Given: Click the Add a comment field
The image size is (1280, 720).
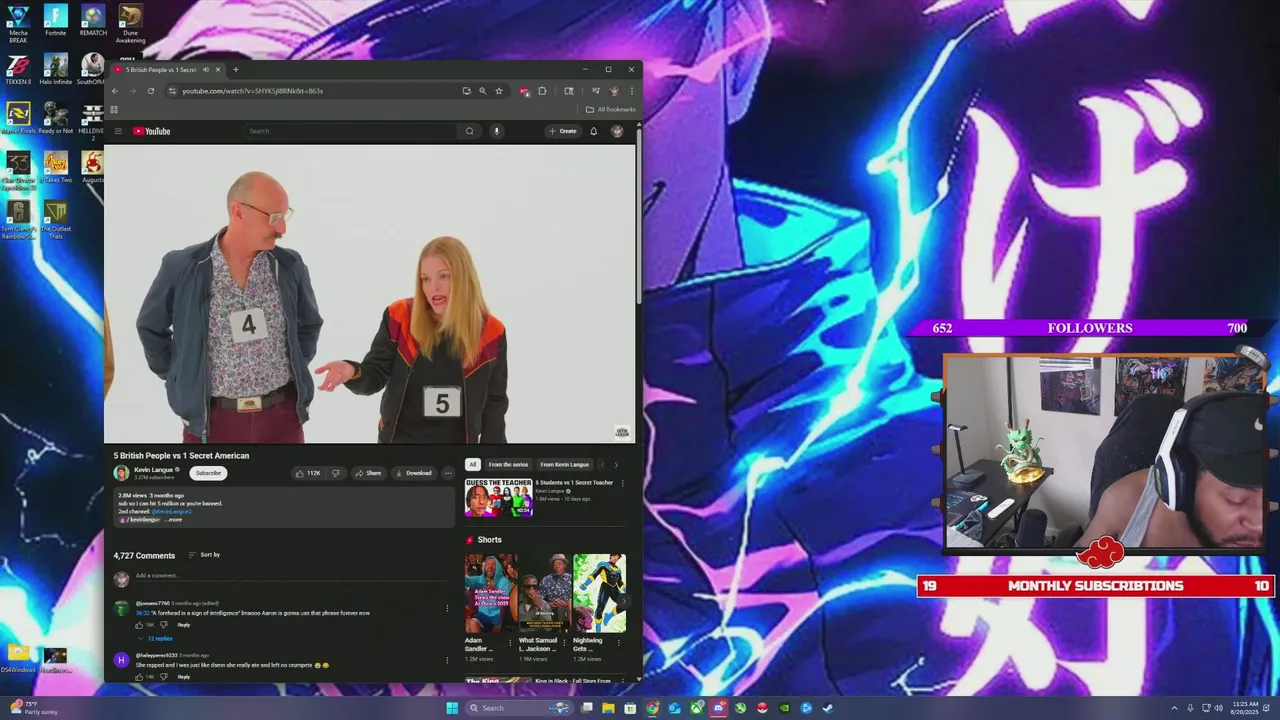Looking at the screenshot, I should [x=290, y=576].
